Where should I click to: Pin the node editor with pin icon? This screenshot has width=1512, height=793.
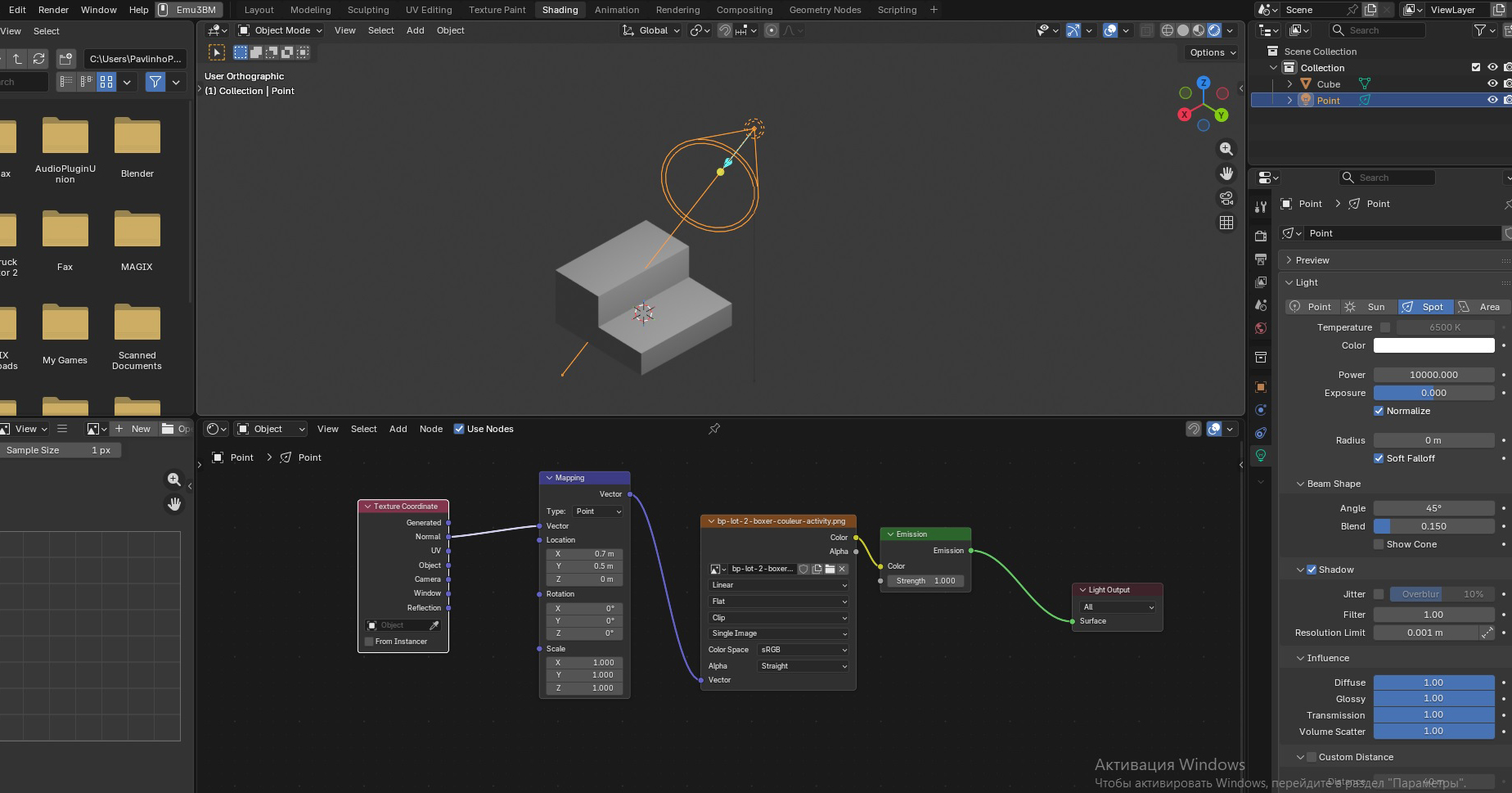click(x=714, y=429)
